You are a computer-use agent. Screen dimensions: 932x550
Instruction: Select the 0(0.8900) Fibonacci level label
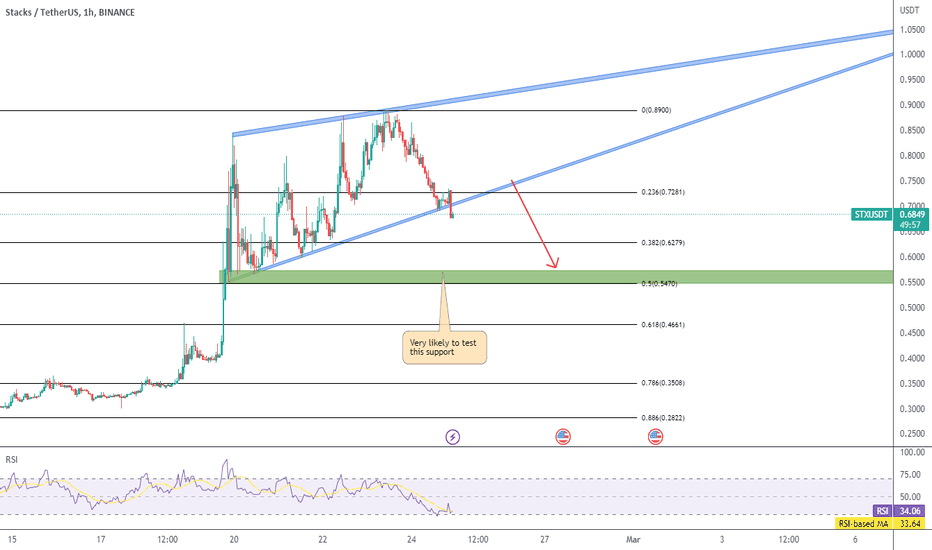coord(656,110)
